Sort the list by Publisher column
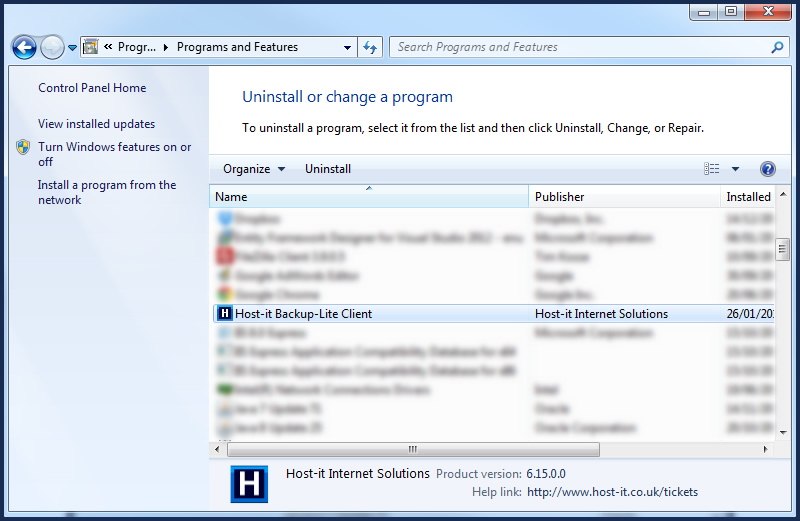Image resolution: width=800 pixels, height=521 pixels. [624, 196]
